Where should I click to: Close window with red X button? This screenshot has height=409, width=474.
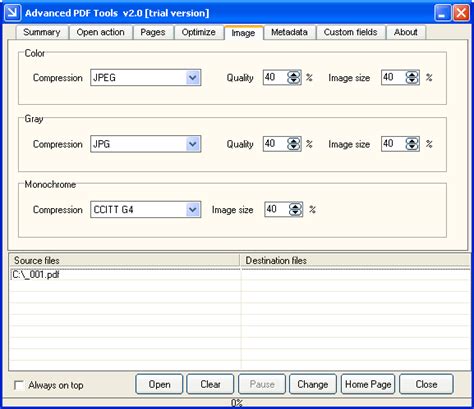[x=461, y=13]
